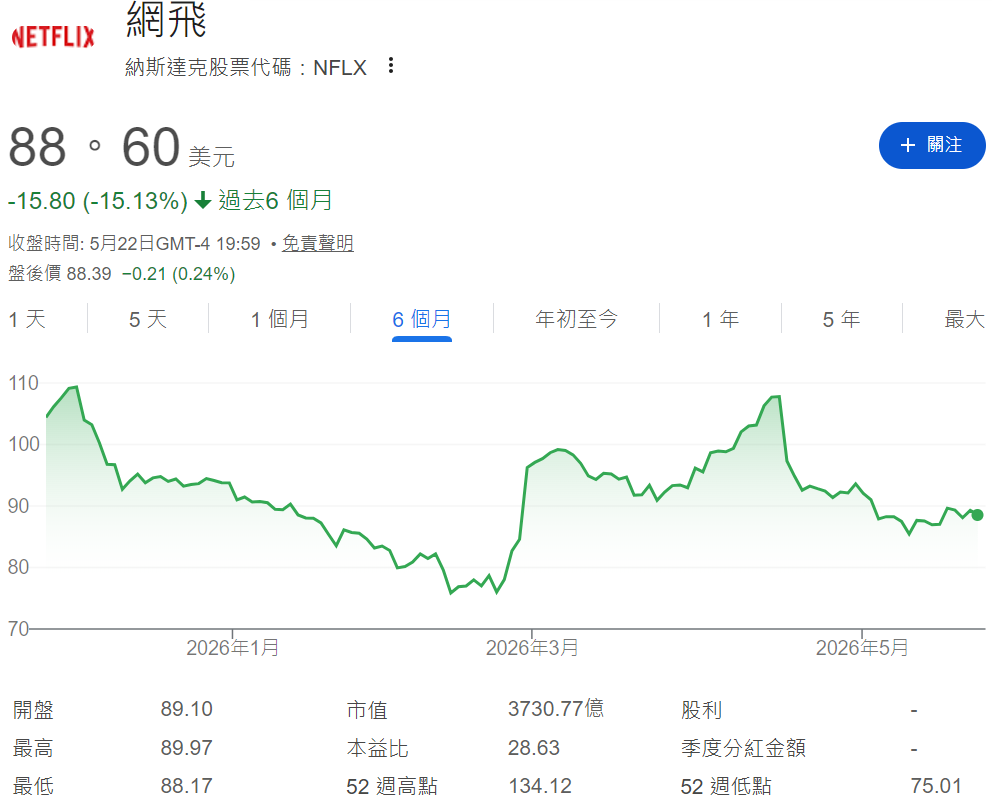Click the 2026年5月 axis label
The image size is (992, 799).
coord(862,648)
